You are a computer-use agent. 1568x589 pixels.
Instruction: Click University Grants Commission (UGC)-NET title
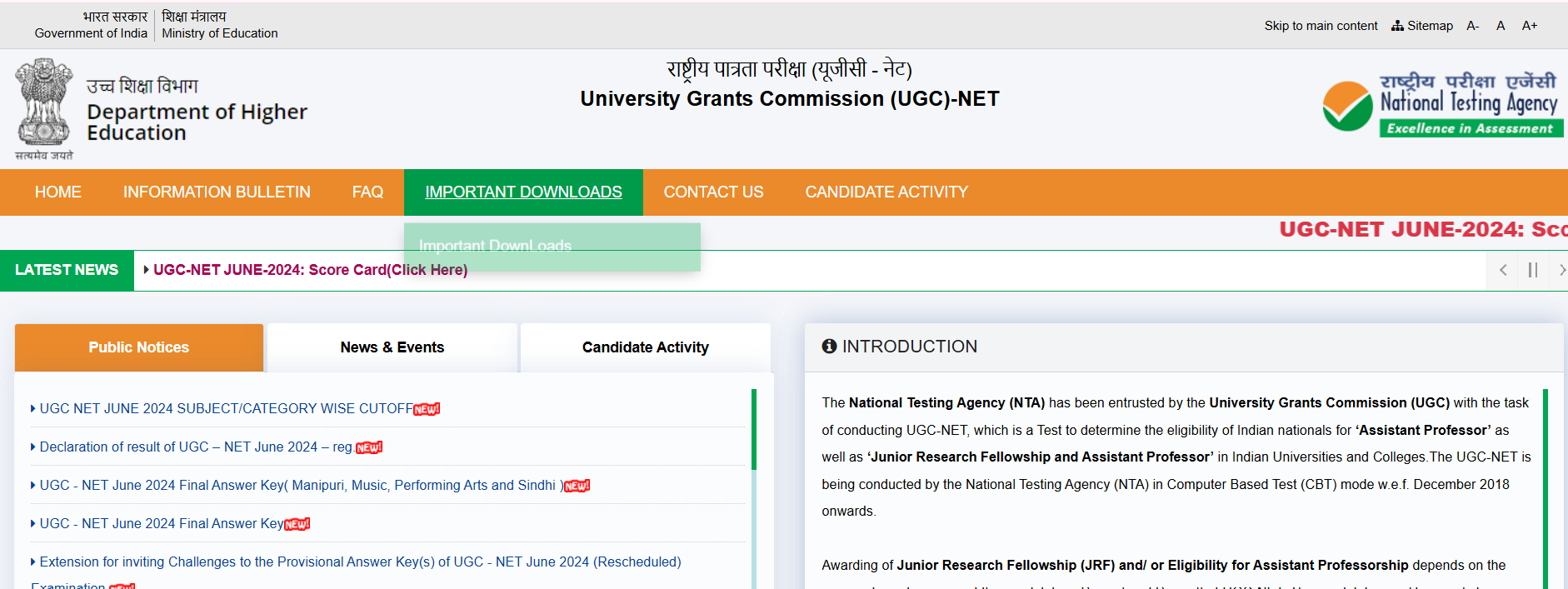pos(790,99)
